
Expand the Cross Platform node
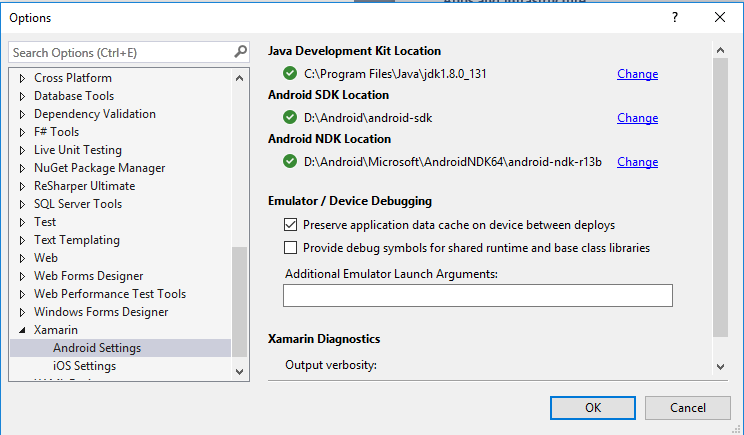(22, 78)
